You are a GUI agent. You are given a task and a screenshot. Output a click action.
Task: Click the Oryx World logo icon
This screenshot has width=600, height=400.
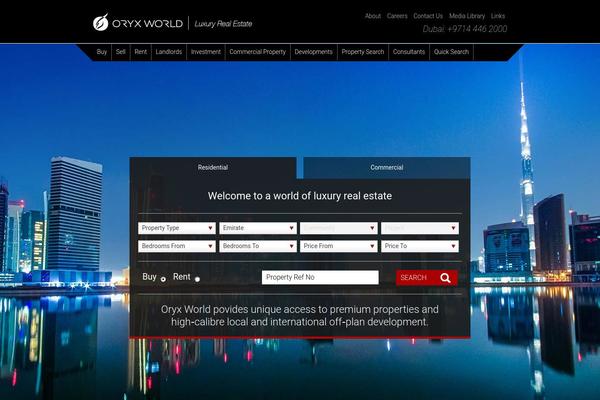click(x=101, y=22)
